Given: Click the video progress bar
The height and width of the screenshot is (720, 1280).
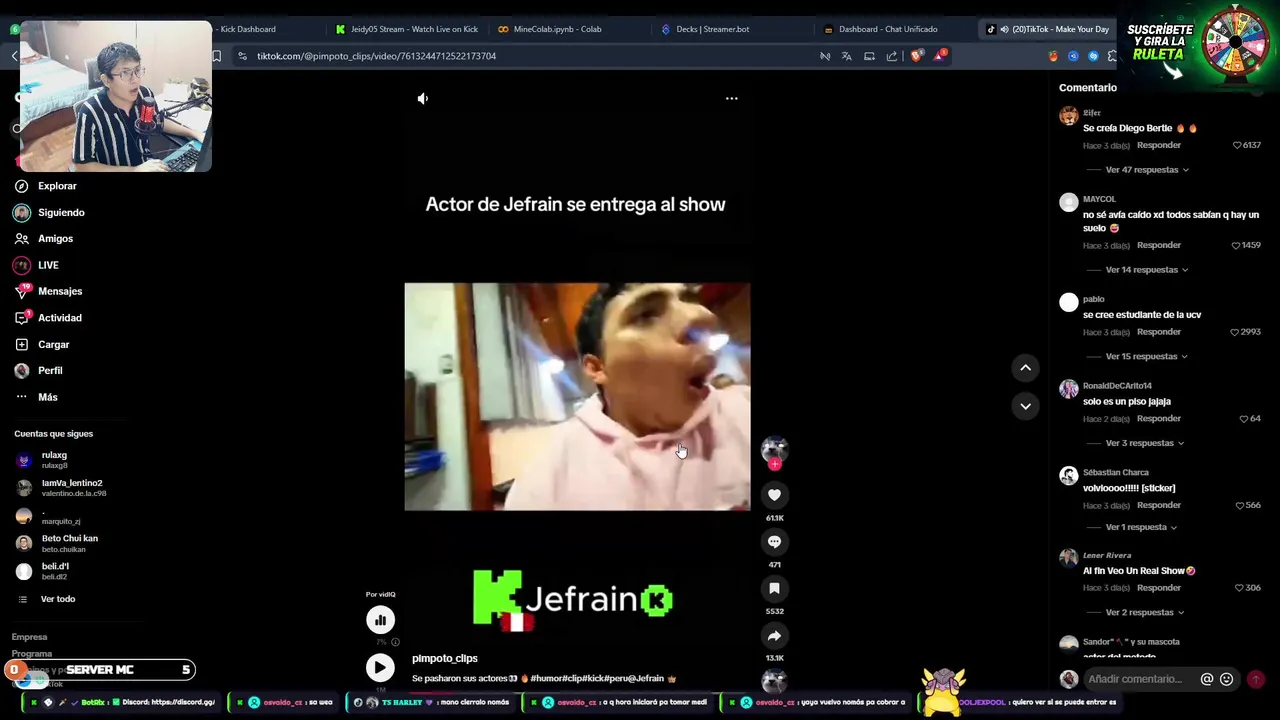Looking at the screenshot, I should (577, 692).
